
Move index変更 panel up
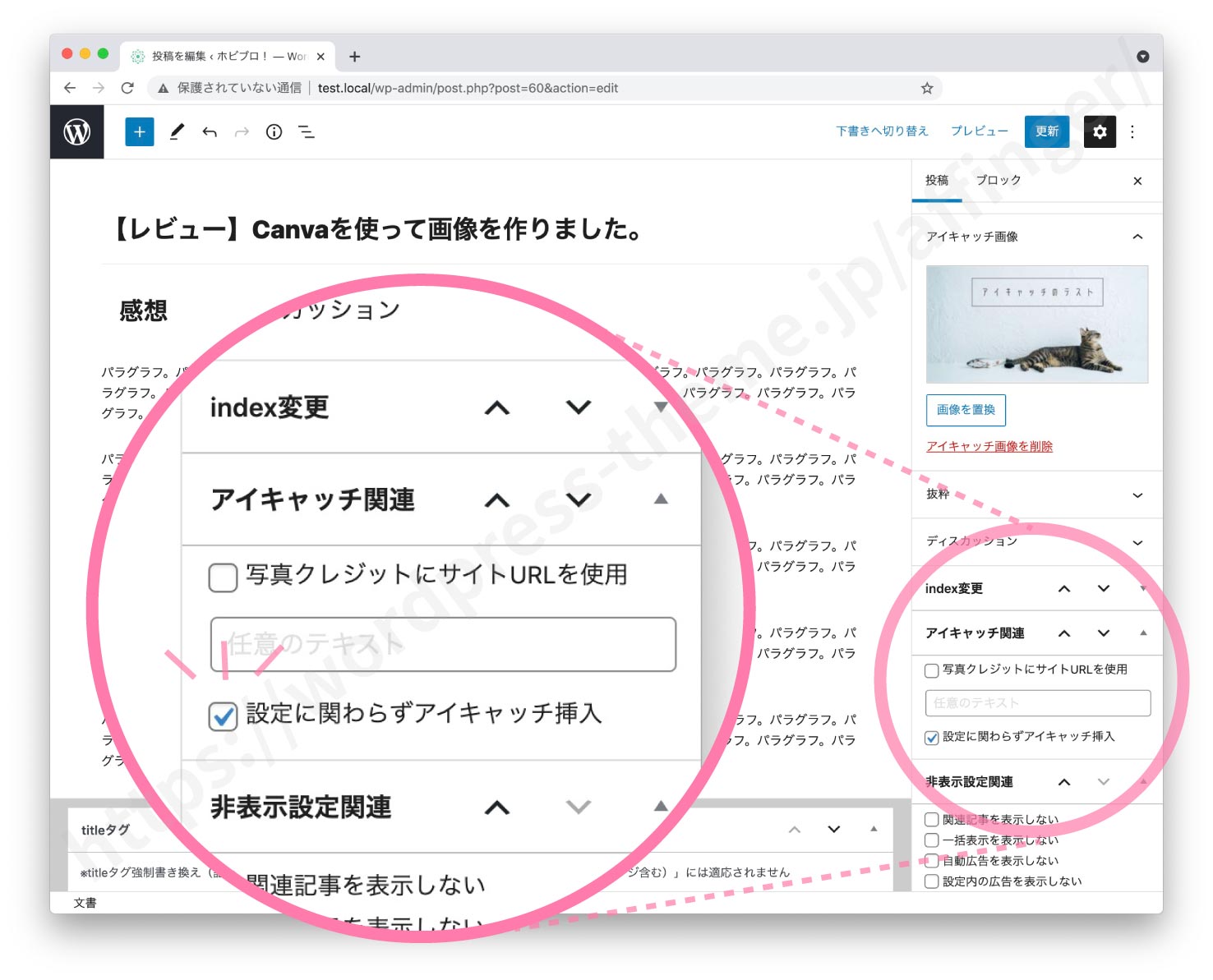(1064, 588)
